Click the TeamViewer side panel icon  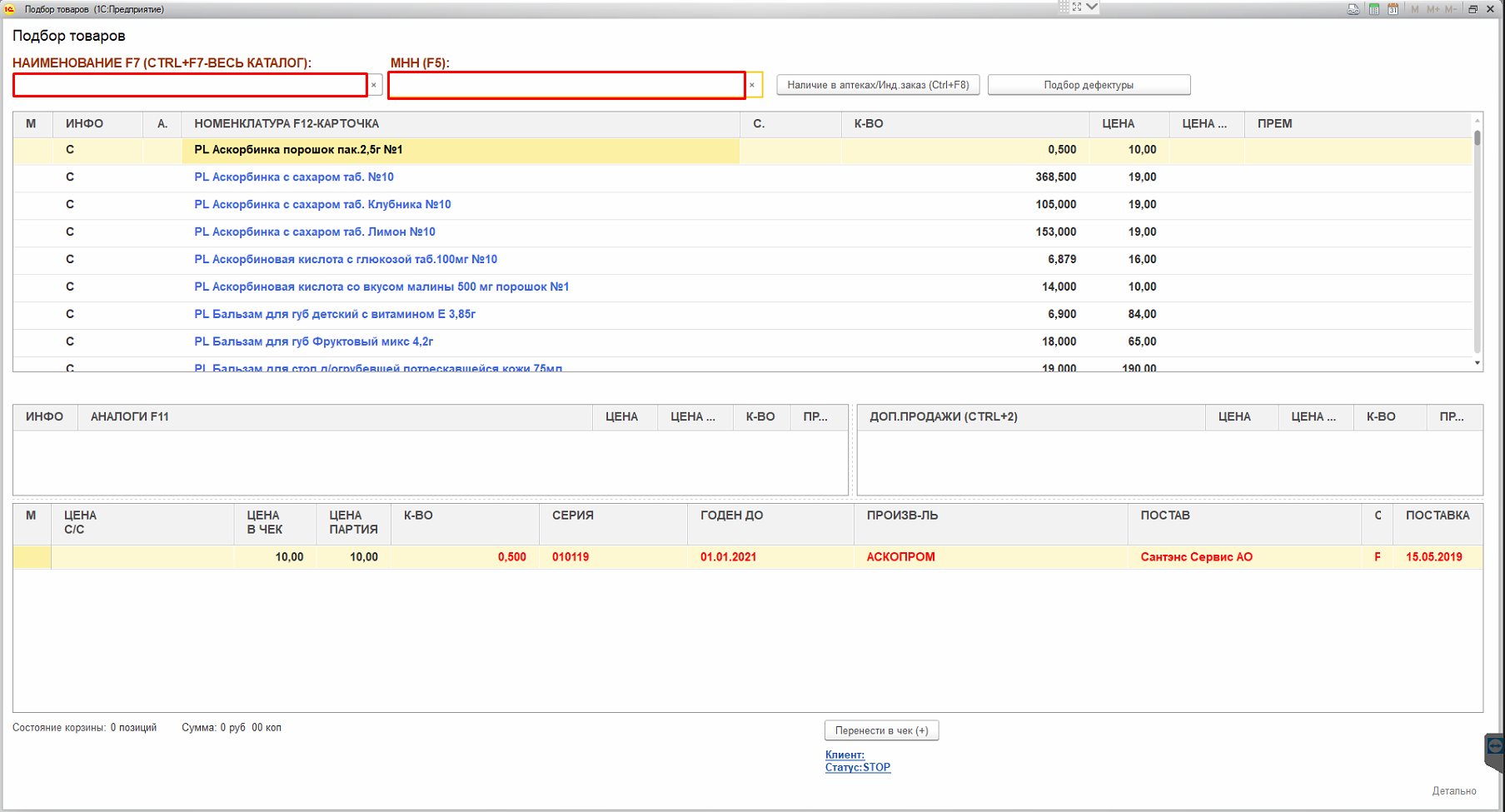pos(1494,746)
